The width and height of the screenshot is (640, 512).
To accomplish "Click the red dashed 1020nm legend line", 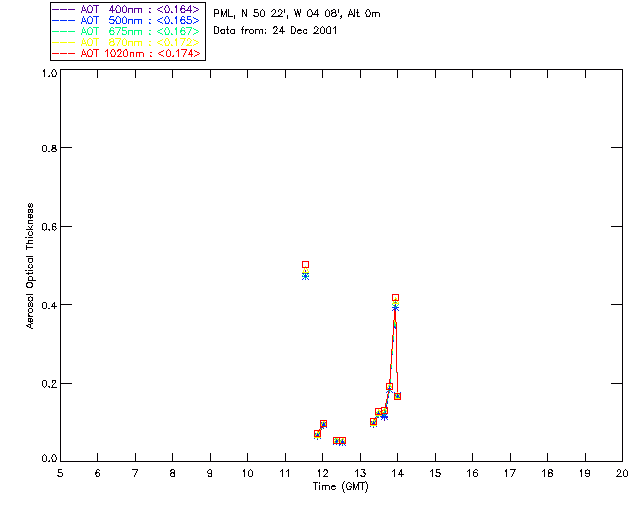I will point(64,53).
